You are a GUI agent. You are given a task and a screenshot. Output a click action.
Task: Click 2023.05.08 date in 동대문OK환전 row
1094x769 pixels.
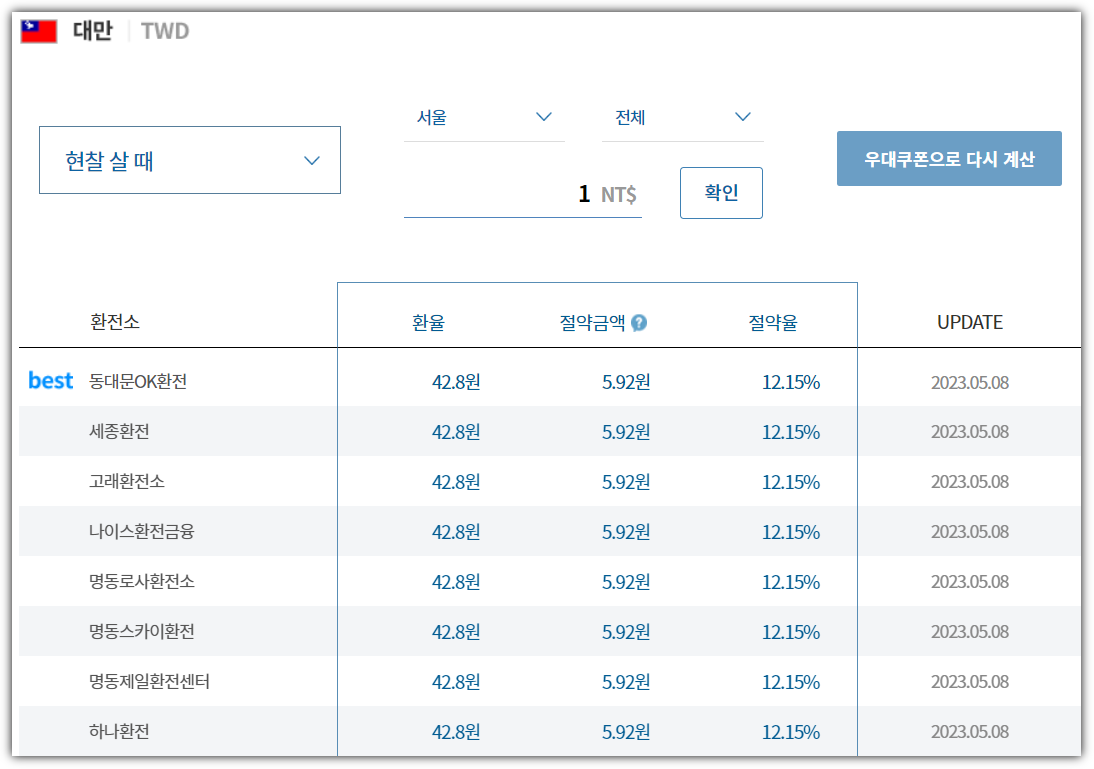[x=970, y=382]
